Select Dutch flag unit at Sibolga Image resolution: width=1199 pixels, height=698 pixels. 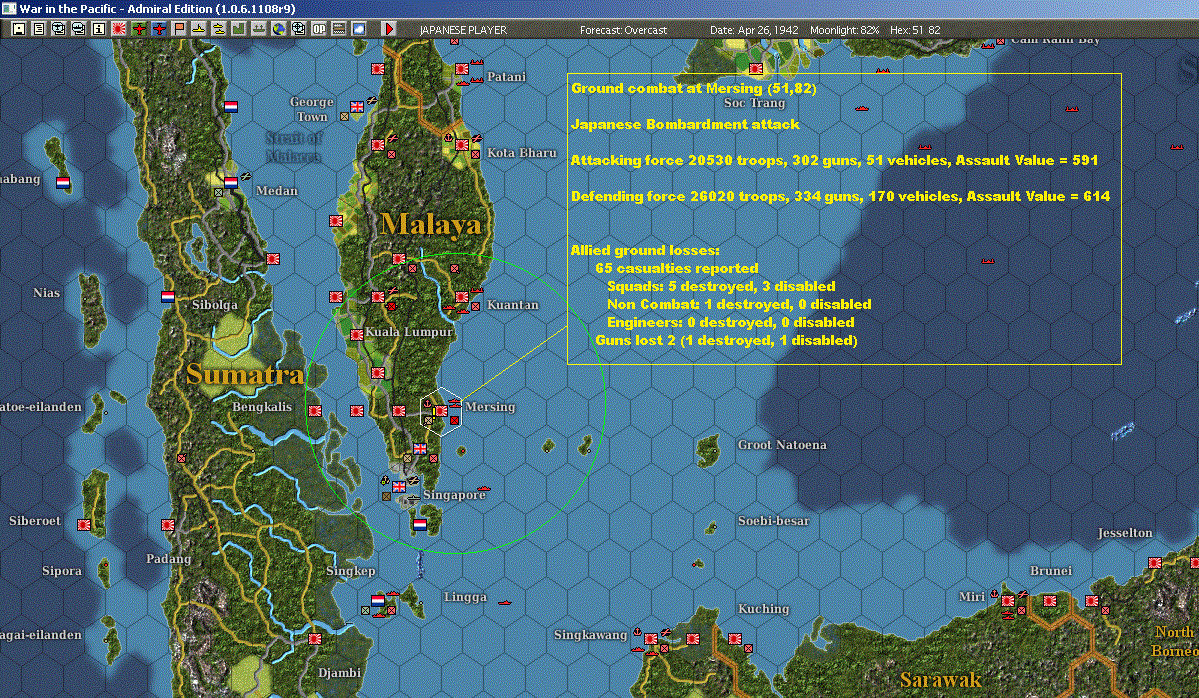coord(168,297)
